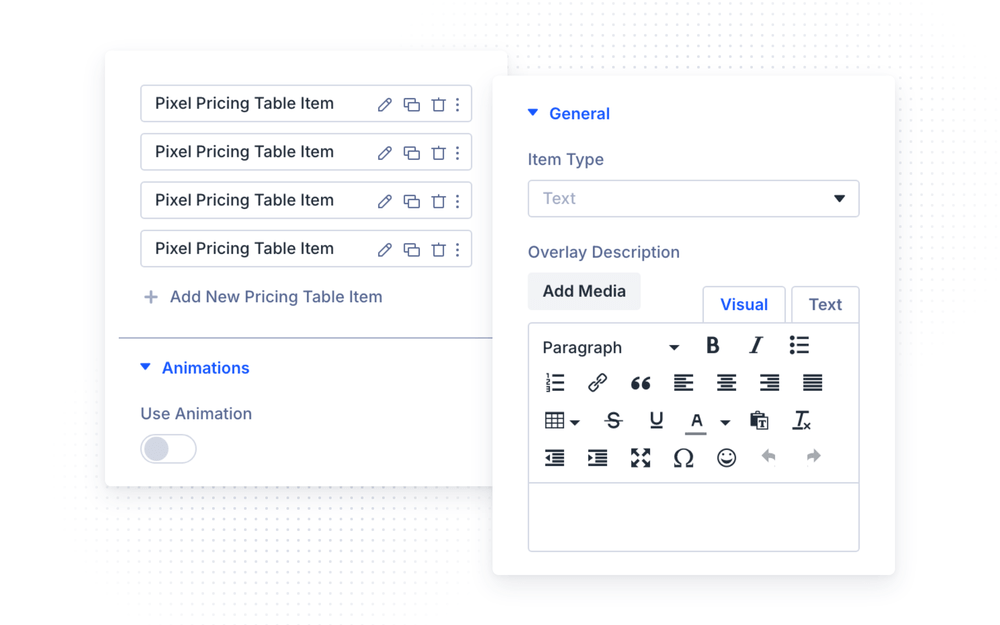Center align the text
Image resolution: width=1000 pixels, height=625 pixels.
(726, 383)
